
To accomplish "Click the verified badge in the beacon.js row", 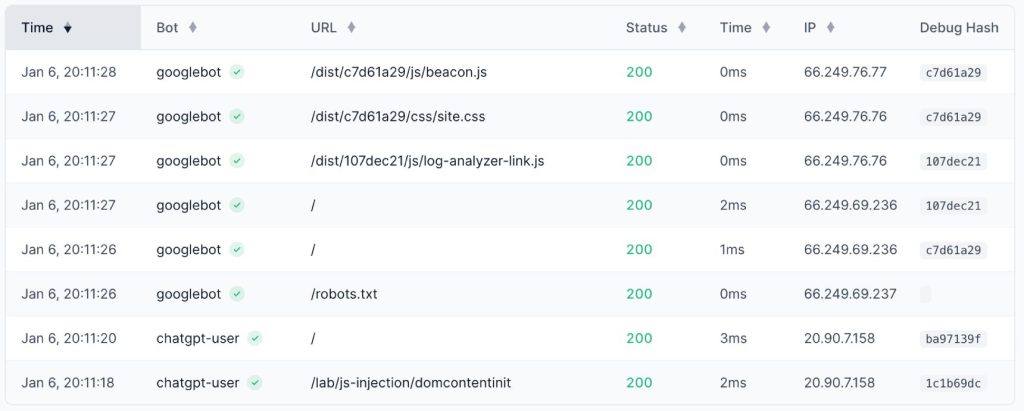I will tap(237, 72).
